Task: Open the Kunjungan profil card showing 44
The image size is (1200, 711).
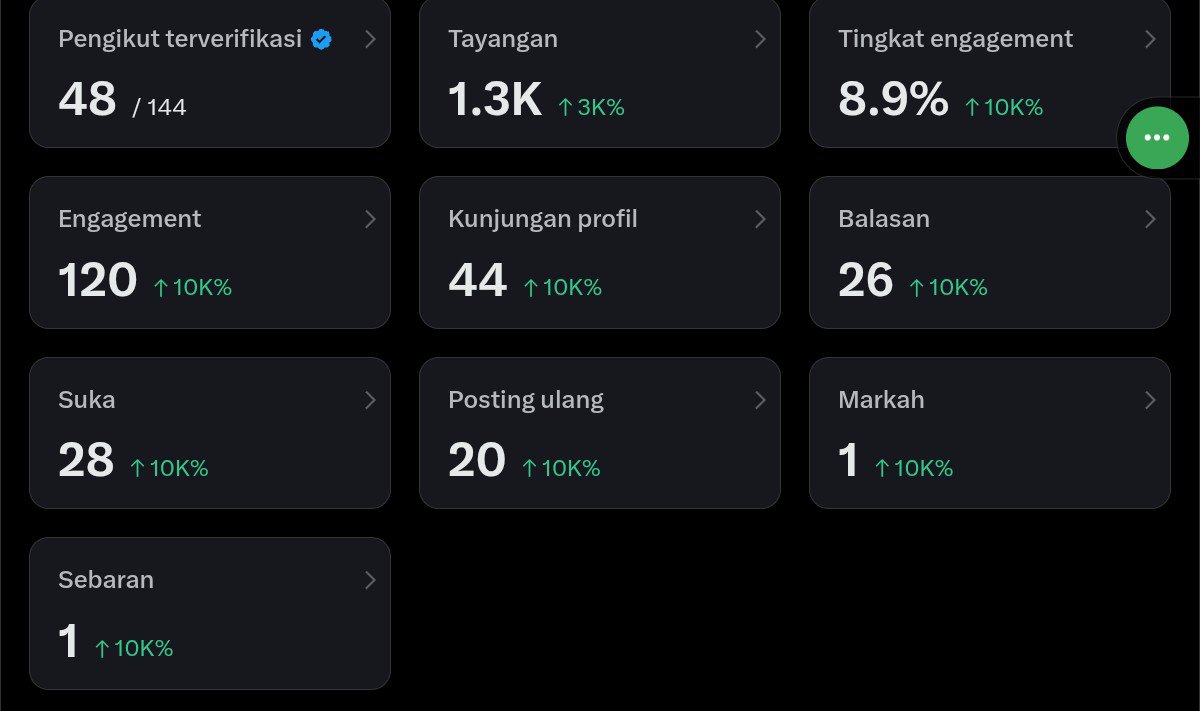Action: click(600, 253)
